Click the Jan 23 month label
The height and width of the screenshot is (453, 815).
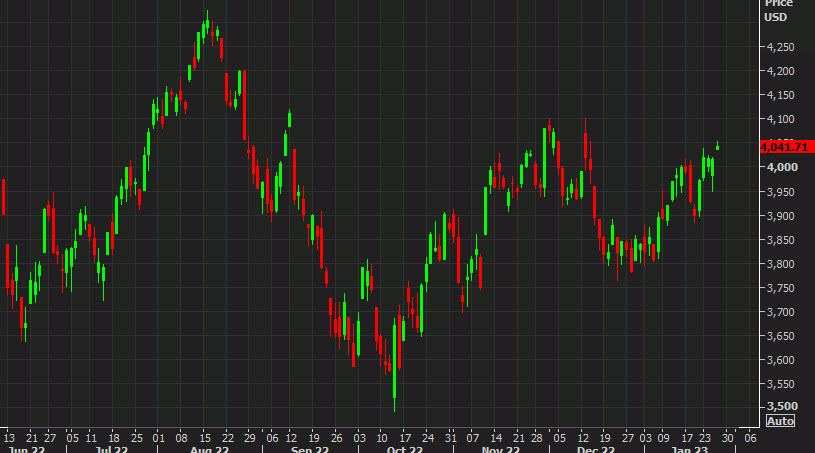coord(689,449)
